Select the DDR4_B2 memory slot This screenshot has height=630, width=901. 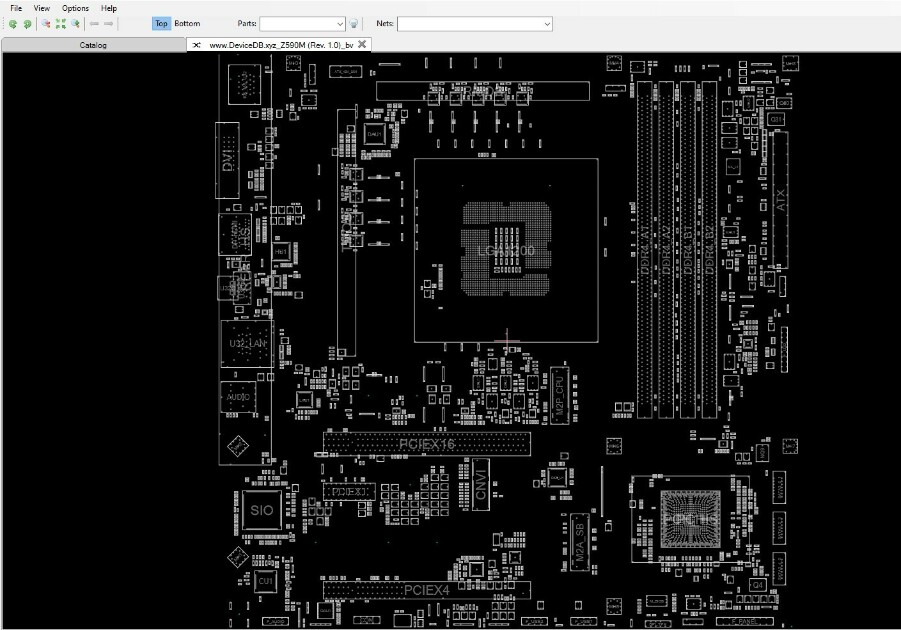point(709,249)
